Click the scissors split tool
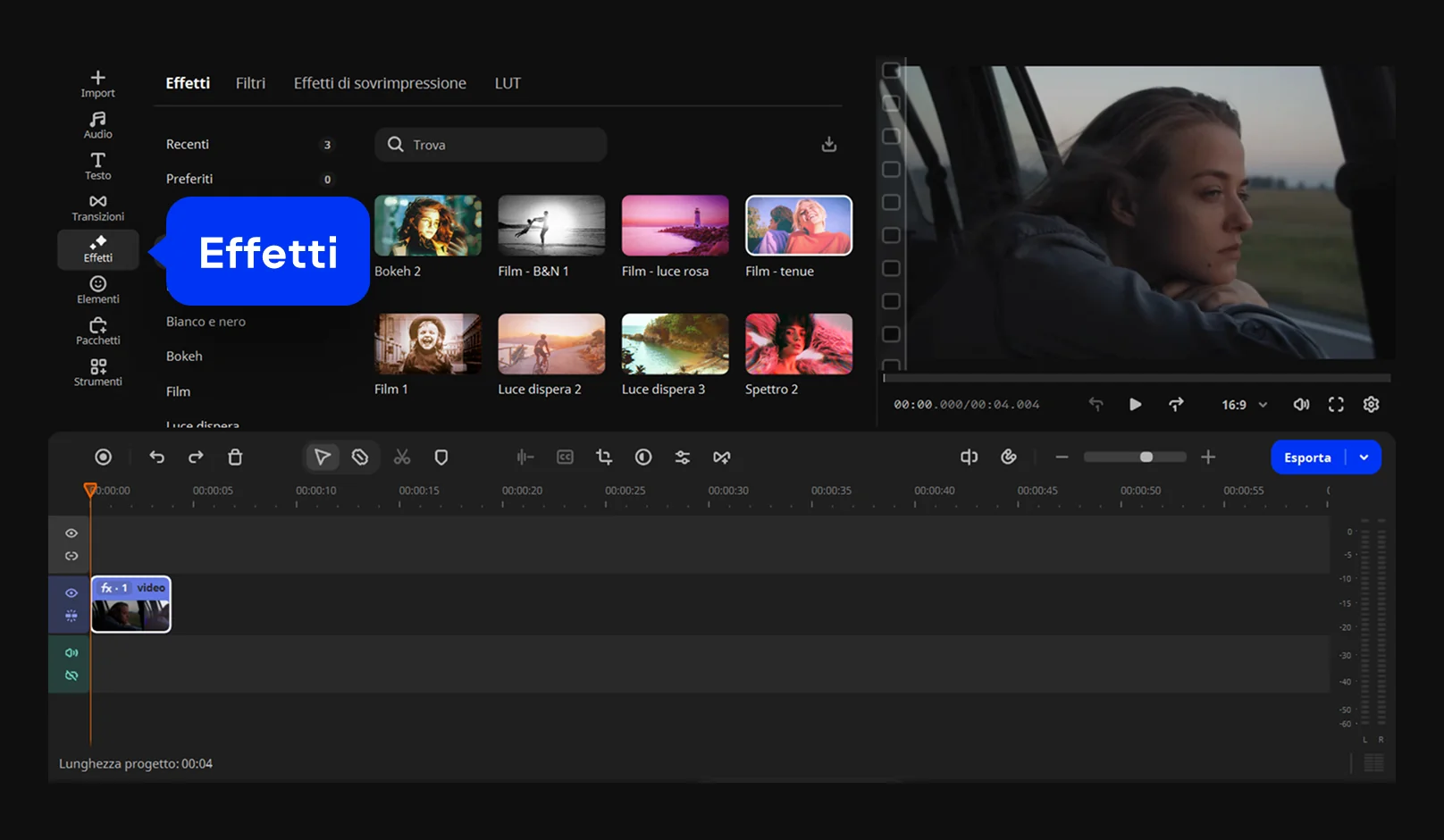This screenshot has width=1444, height=840. [402, 457]
